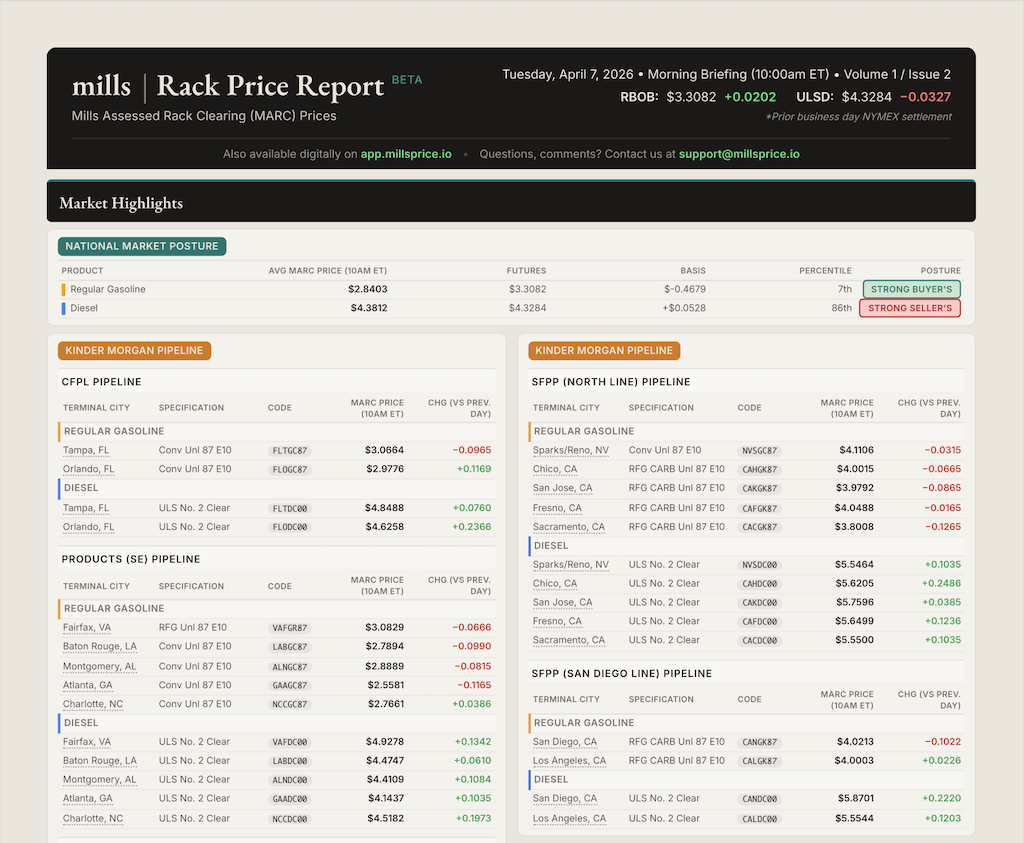Select the NATIONAL MARKET POSTURE label

141,245
